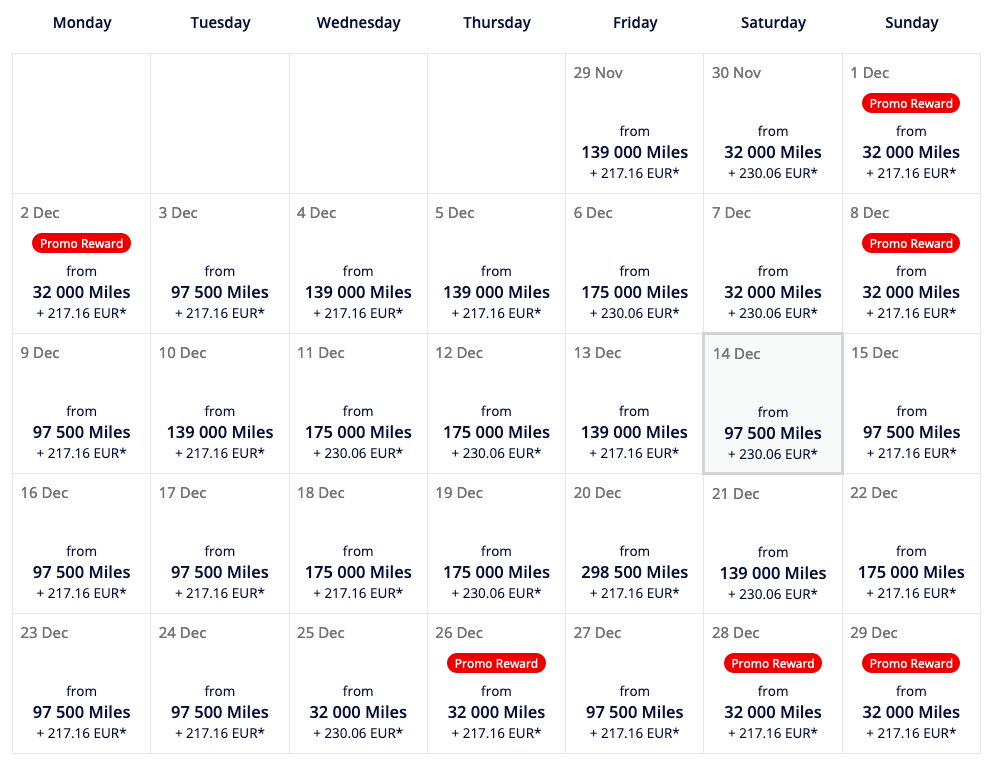Click the Promo Reward badge on 8 Dec
988x764 pixels.
[x=910, y=243]
